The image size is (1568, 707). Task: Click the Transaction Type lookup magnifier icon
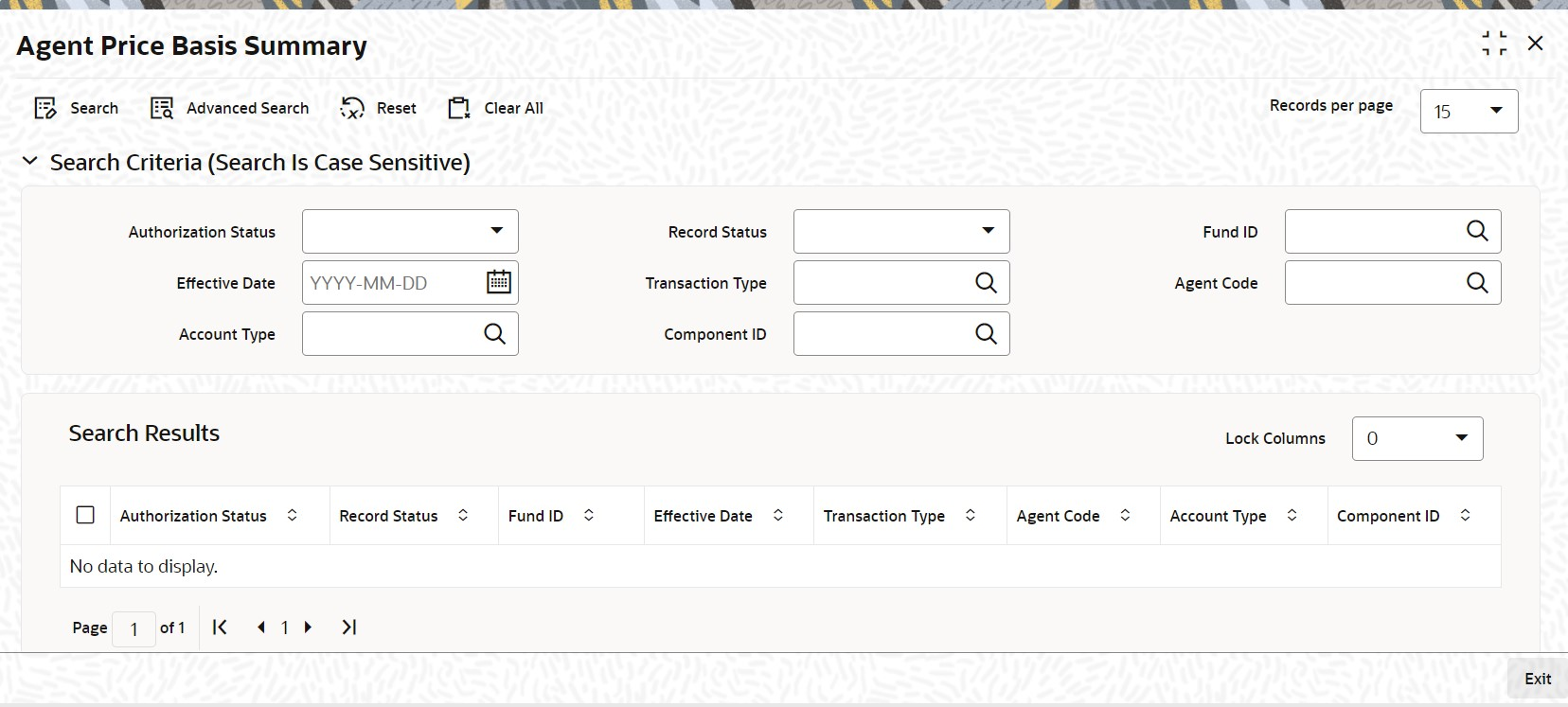(x=986, y=282)
